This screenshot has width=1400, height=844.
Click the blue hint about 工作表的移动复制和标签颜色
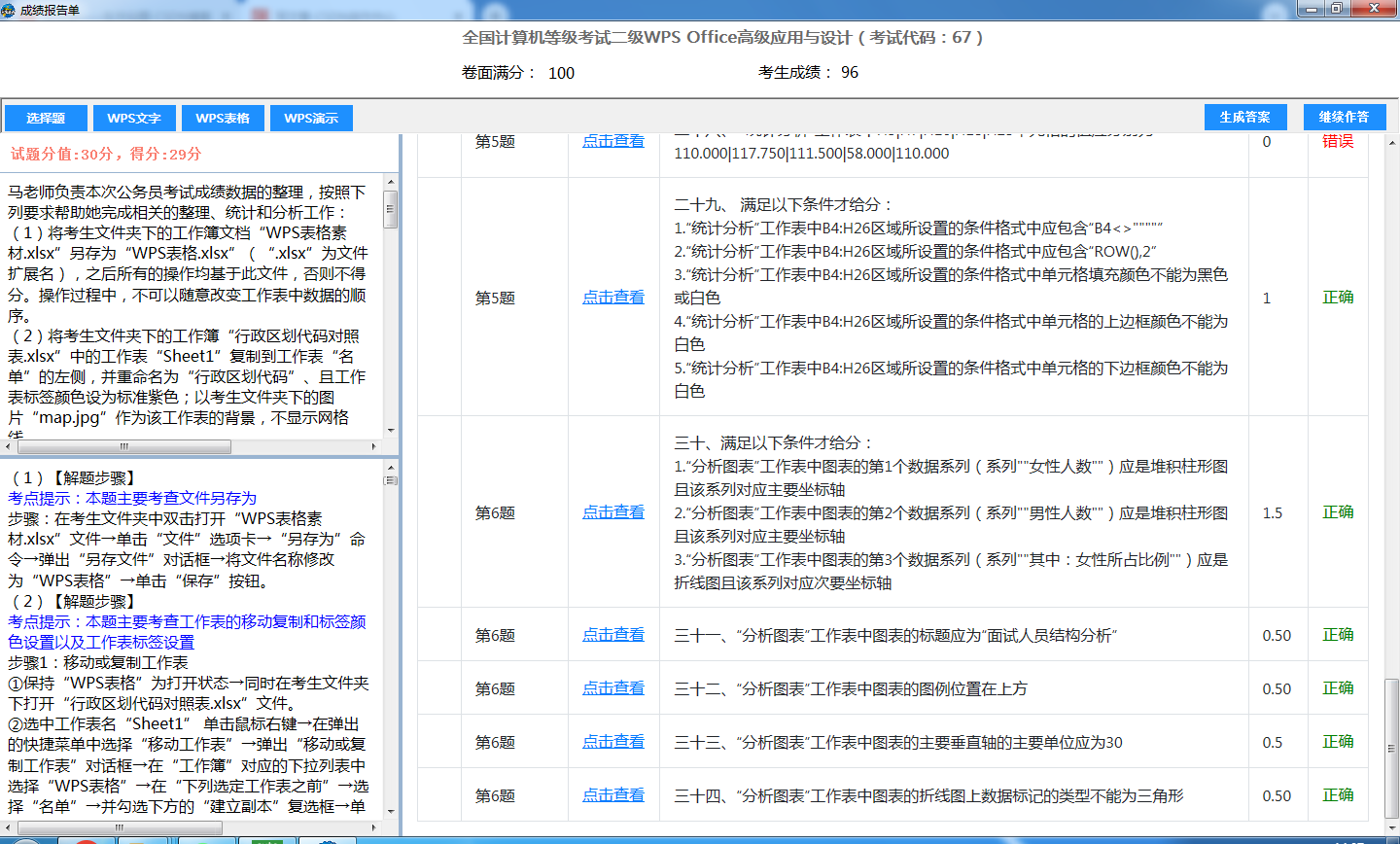tap(187, 632)
